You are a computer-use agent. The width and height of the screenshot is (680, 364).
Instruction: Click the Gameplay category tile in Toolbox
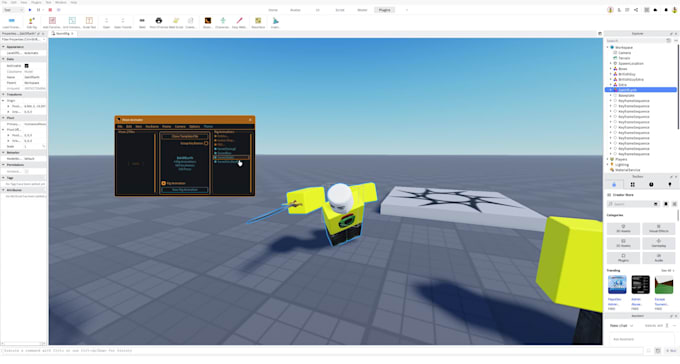coord(658,243)
